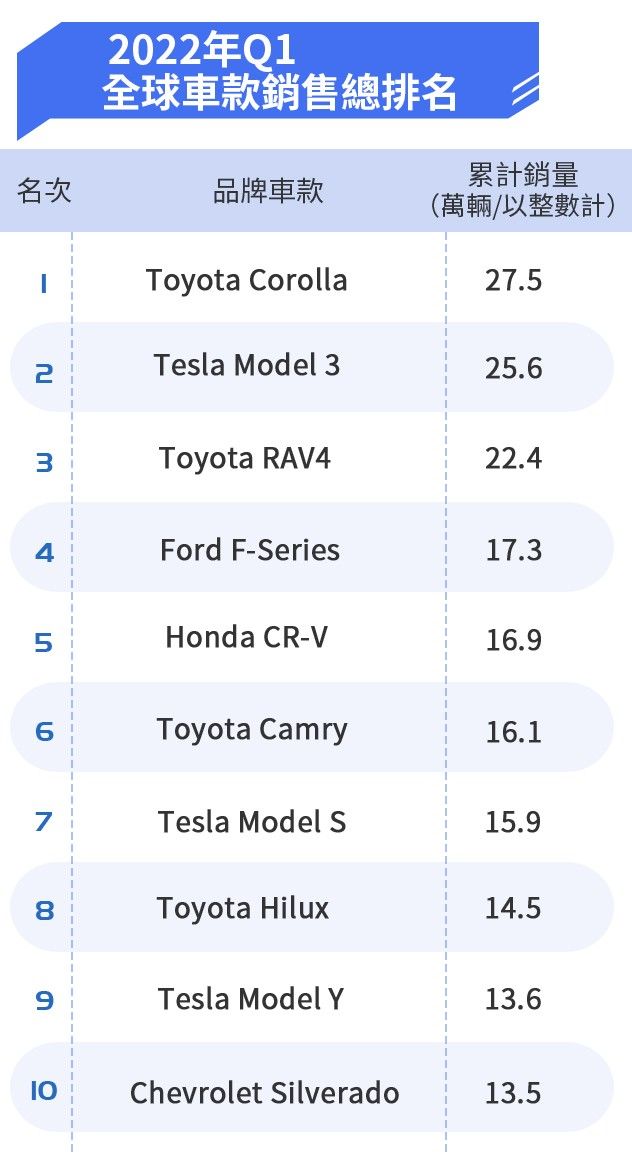Select the 25.6 sales value

[x=513, y=369]
